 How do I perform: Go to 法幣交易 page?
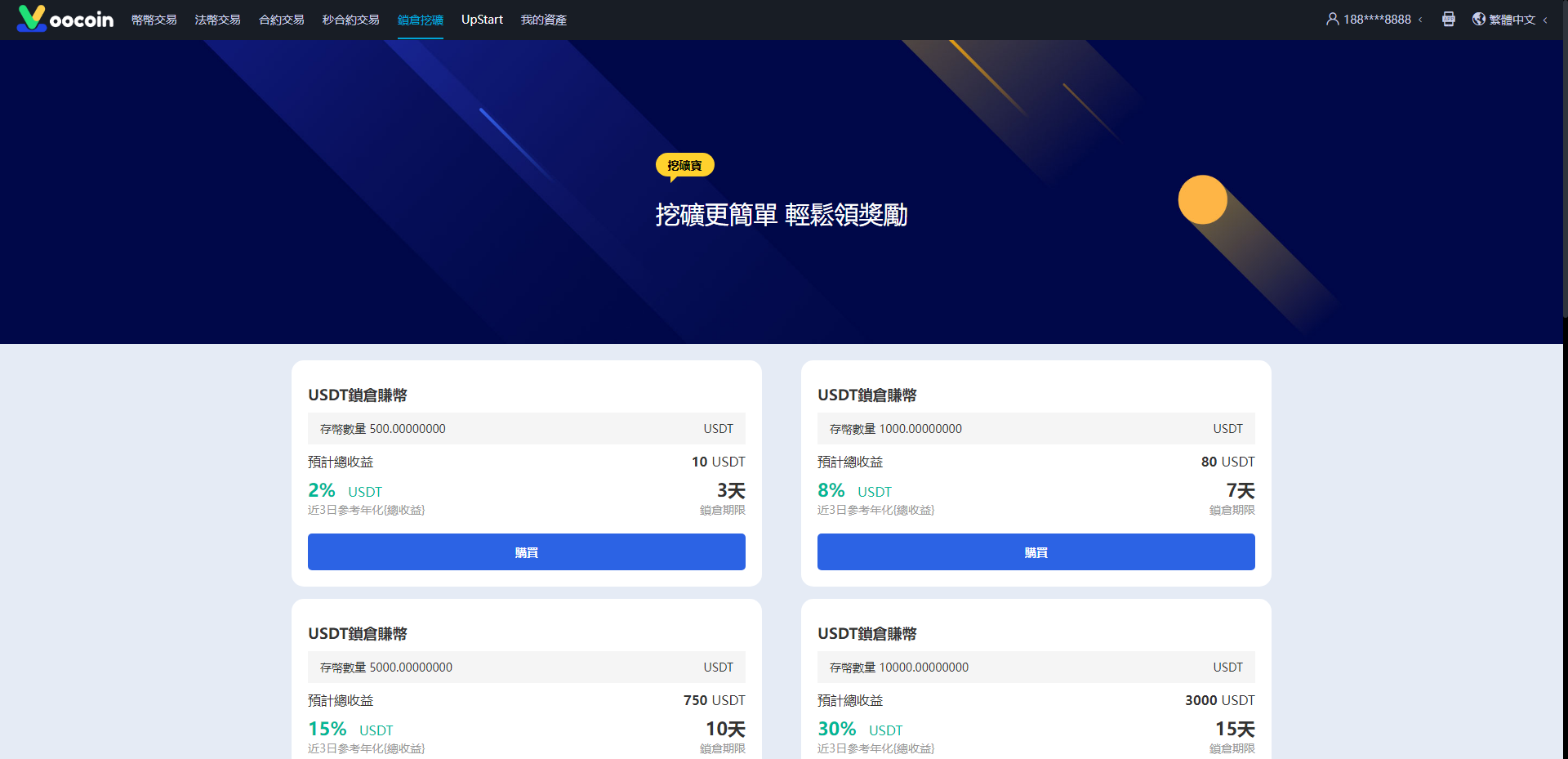[x=217, y=20]
